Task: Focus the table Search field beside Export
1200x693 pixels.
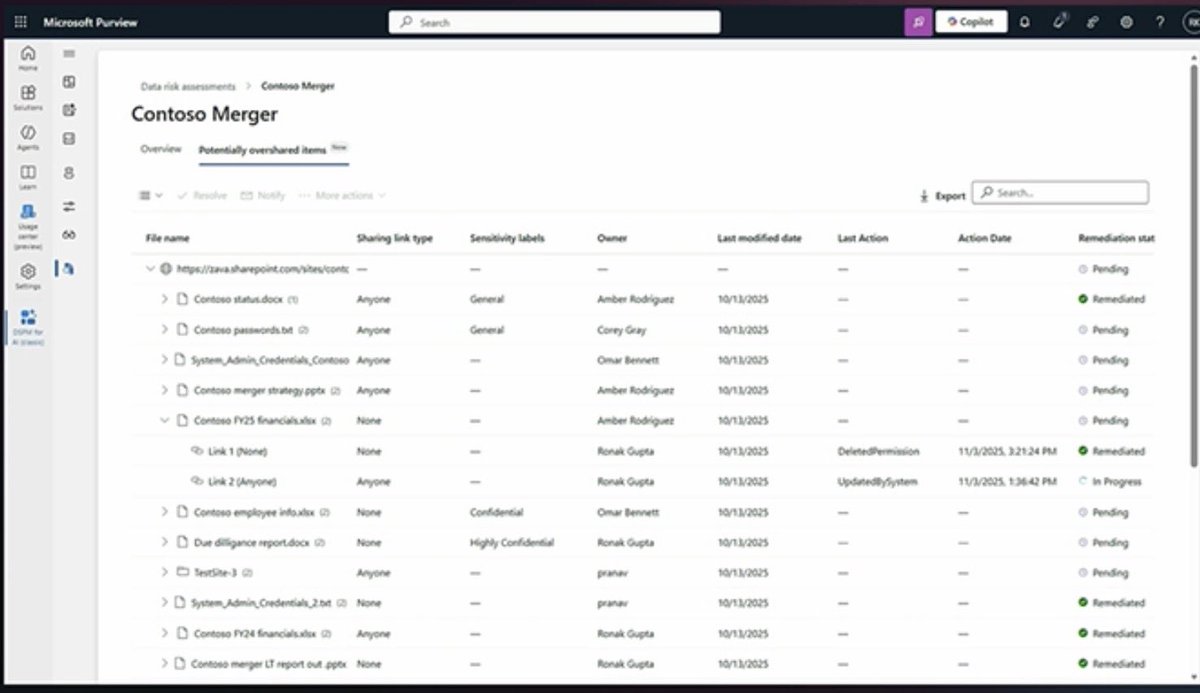Action: (x=1060, y=192)
